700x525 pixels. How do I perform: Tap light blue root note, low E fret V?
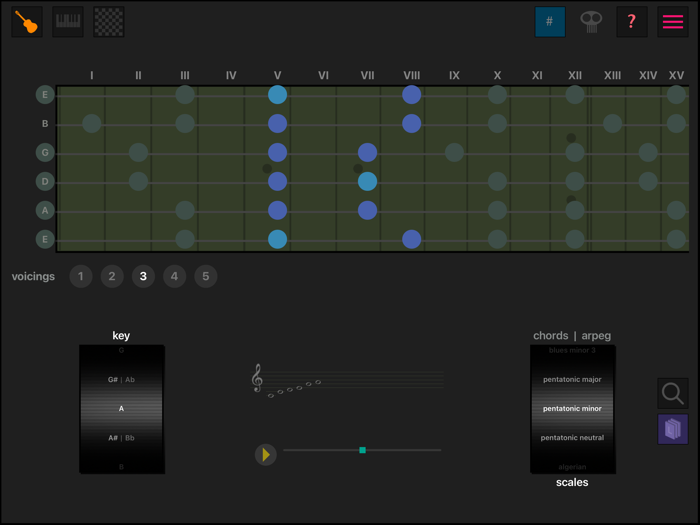tap(277, 239)
